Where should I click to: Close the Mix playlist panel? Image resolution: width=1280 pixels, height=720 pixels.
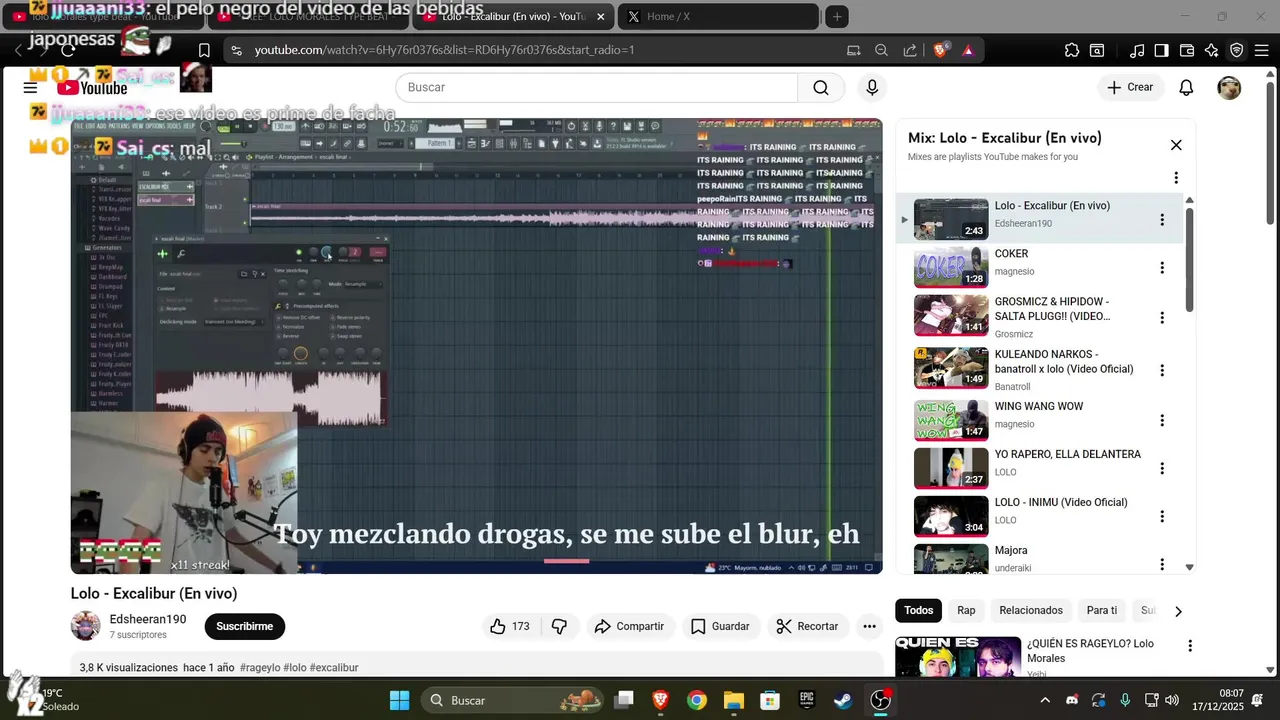(1176, 145)
